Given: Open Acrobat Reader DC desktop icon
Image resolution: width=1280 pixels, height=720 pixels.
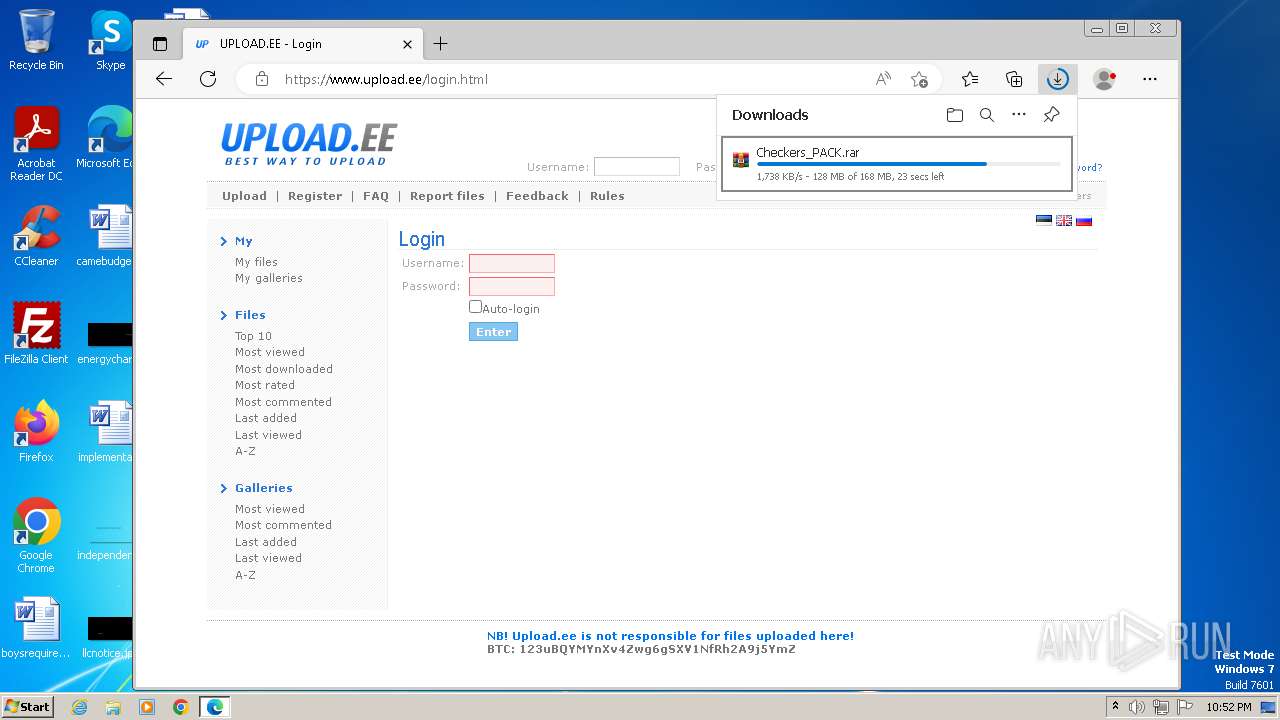Looking at the screenshot, I should 36,144.
